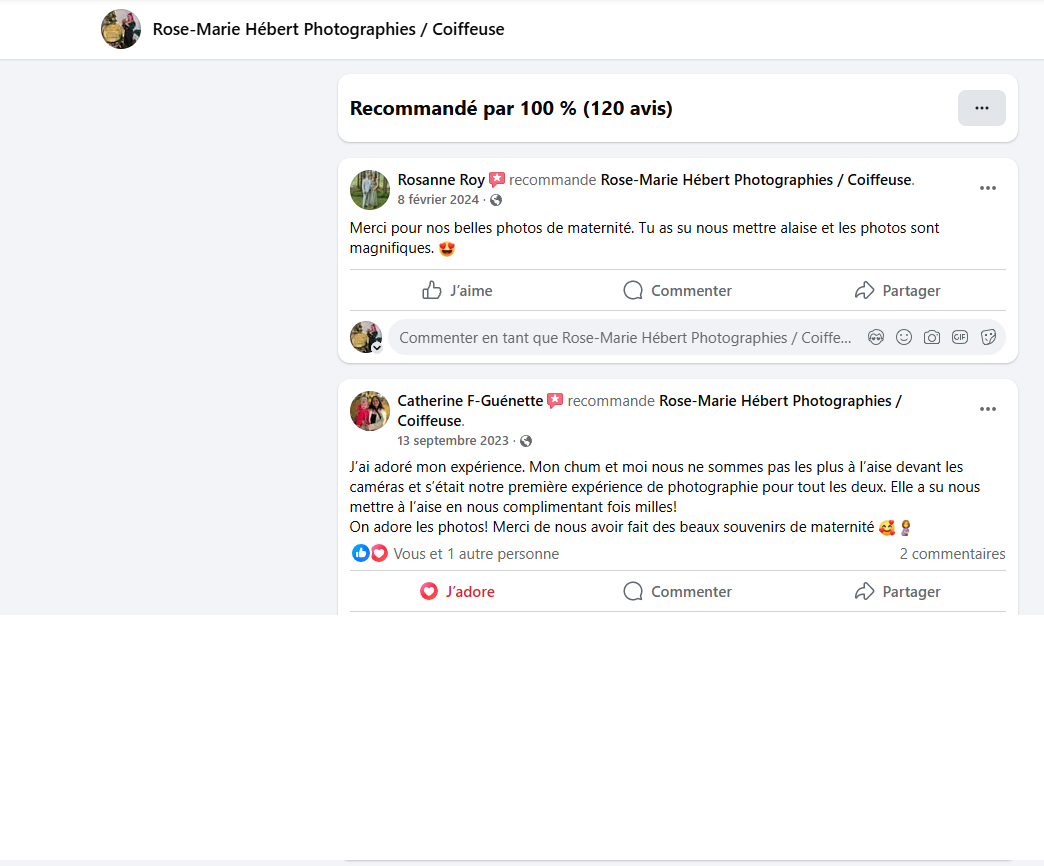Click Catherine's review text J'ai adoré mon expérience
The height and width of the screenshot is (866, 1044).
tap(664, 497)
